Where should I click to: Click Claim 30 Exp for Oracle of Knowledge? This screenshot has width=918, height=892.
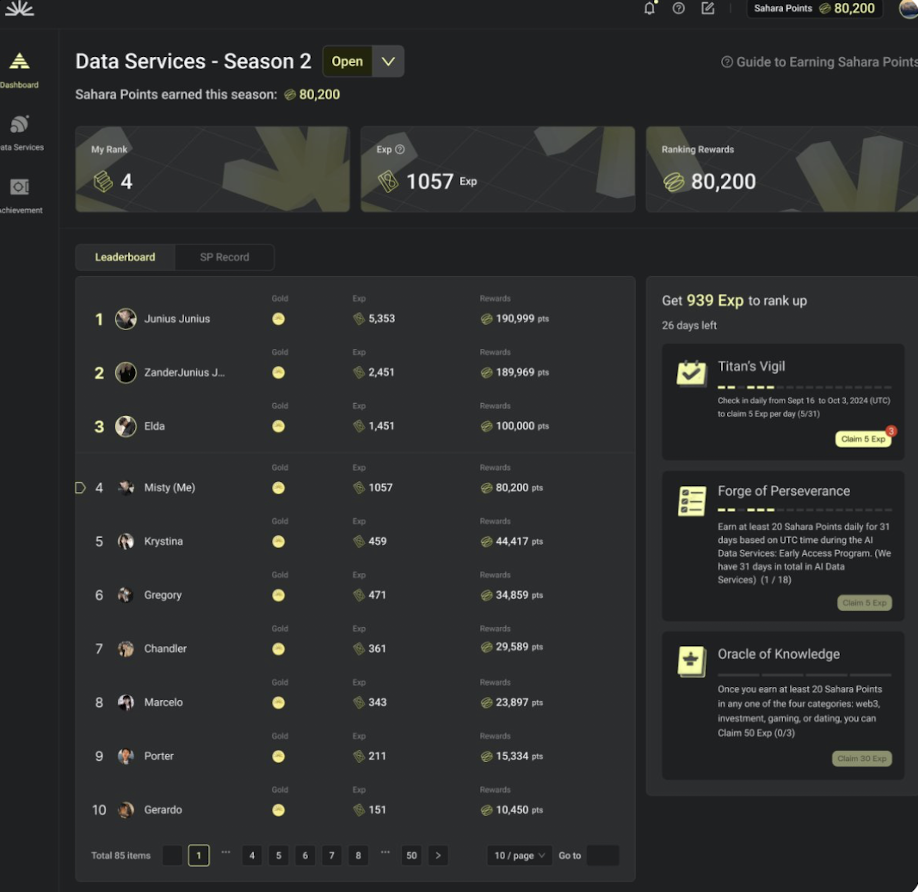tap(861, 759)
